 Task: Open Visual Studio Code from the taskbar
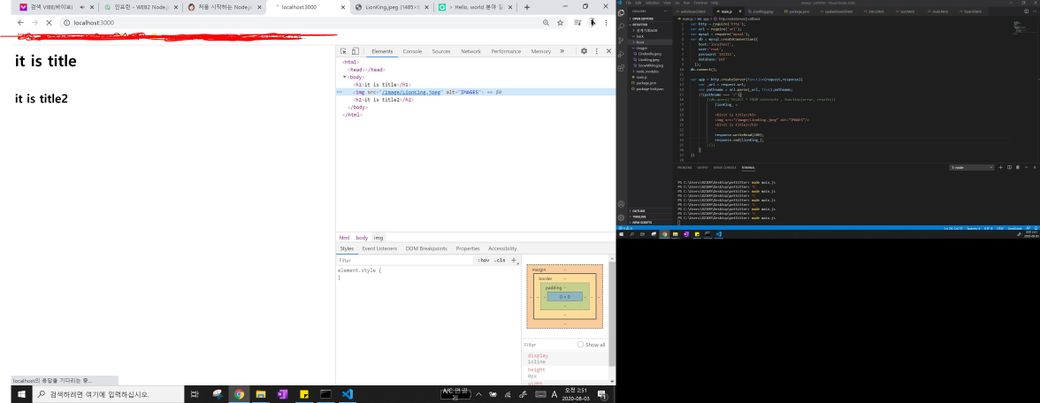pos(346,395)
